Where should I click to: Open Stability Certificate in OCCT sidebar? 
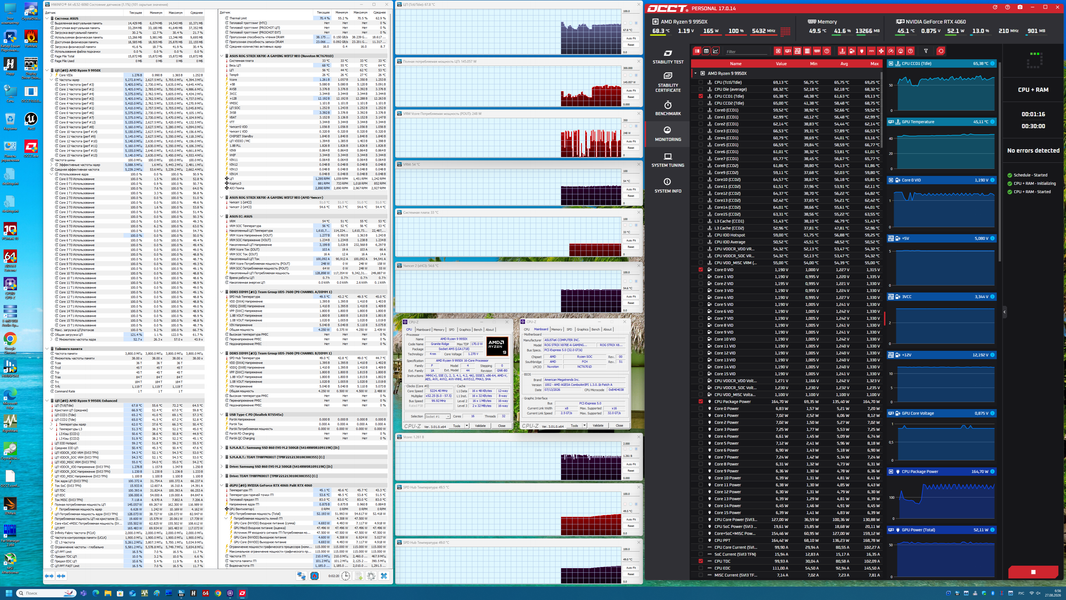[x=668, y=82]
